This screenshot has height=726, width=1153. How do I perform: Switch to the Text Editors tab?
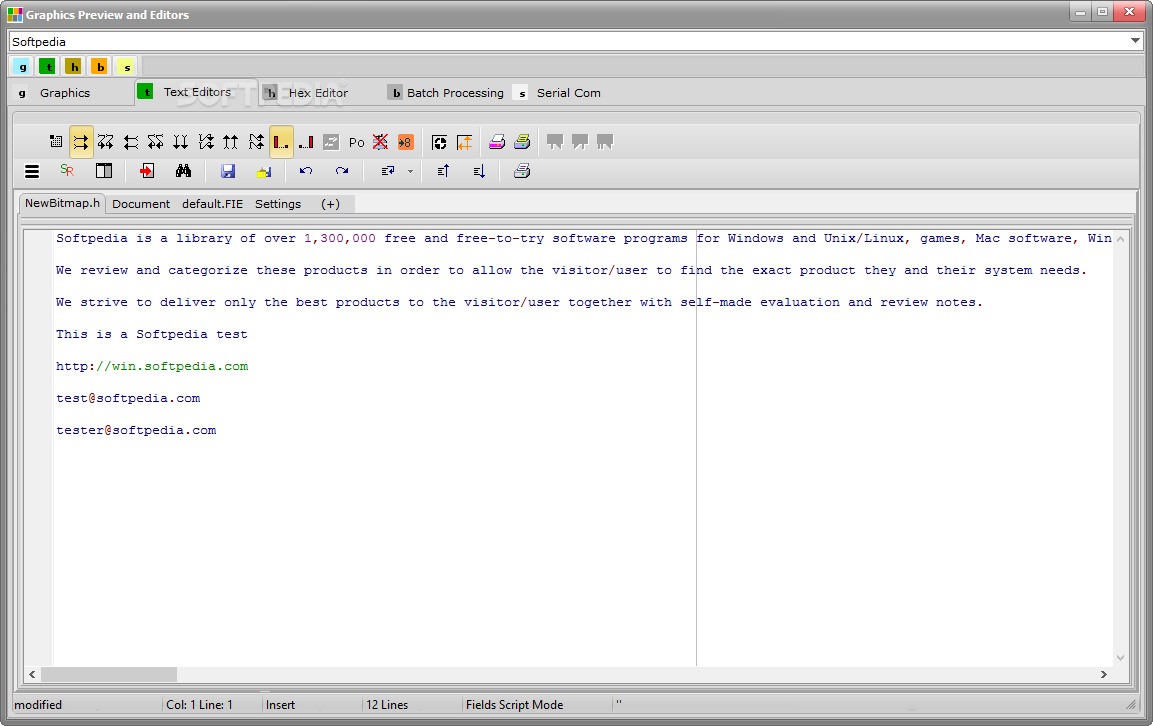click(197, 92)
